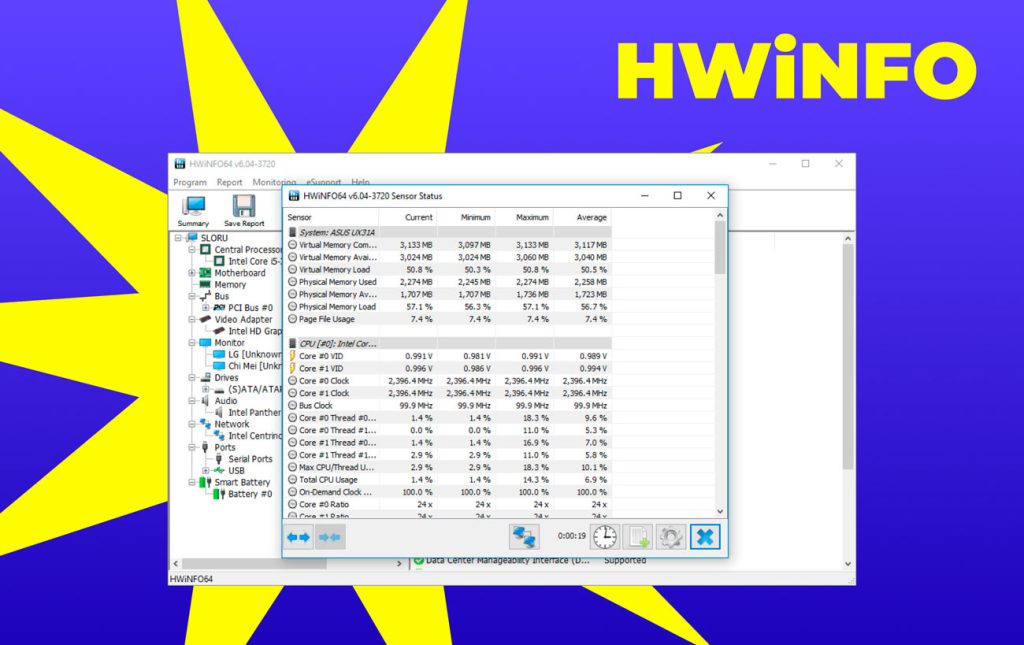
Task: Collapse the Video Adapter branch
Action: pos(192,319)
